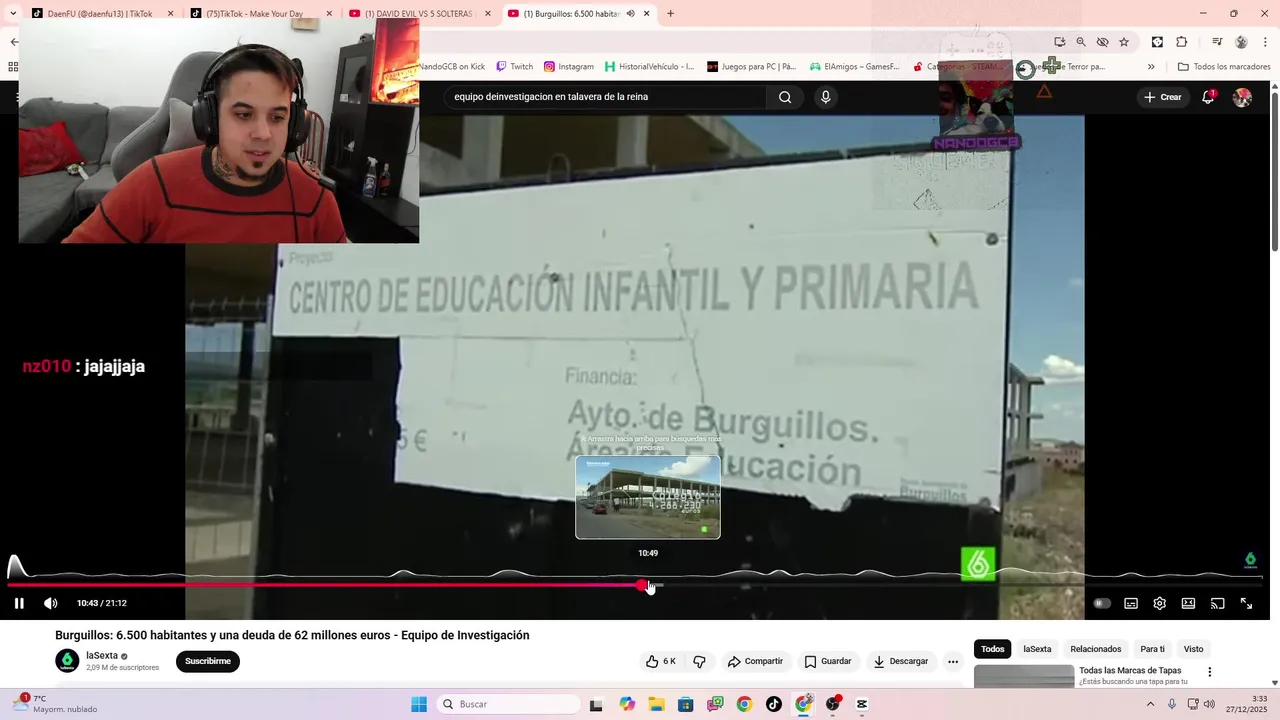Open Todos los marcadores folder
Viewport: 1280px width, 720px height.
pos(1224,67)
